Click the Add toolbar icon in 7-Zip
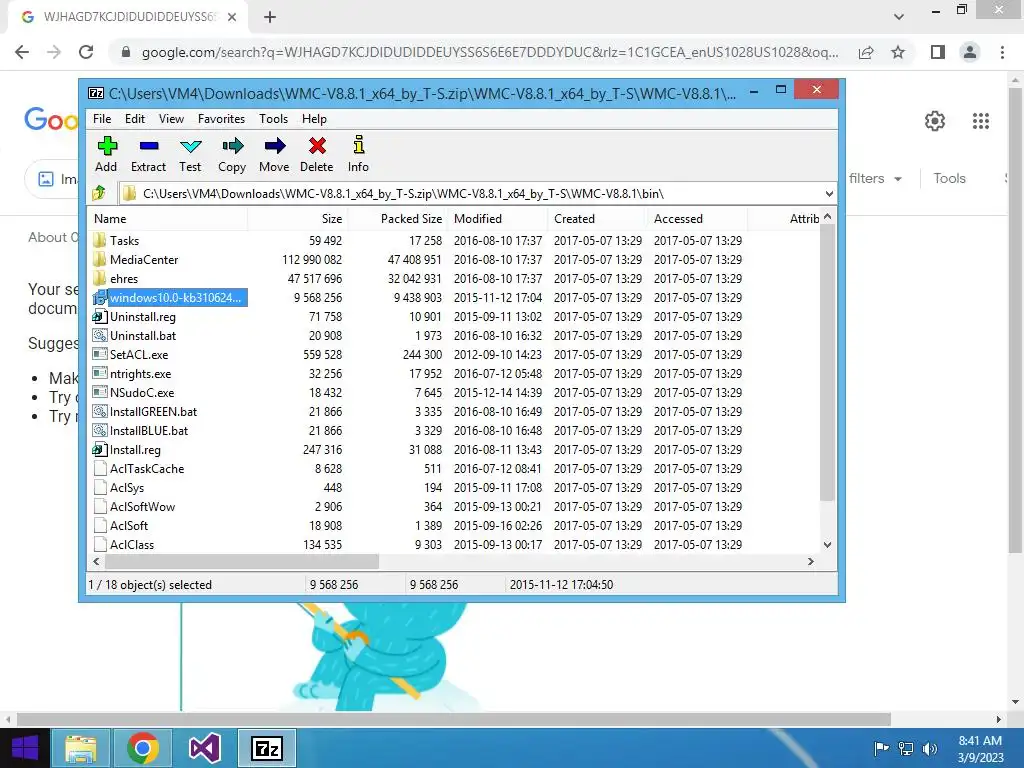The image size is (1024, 768). click(107, 146)
